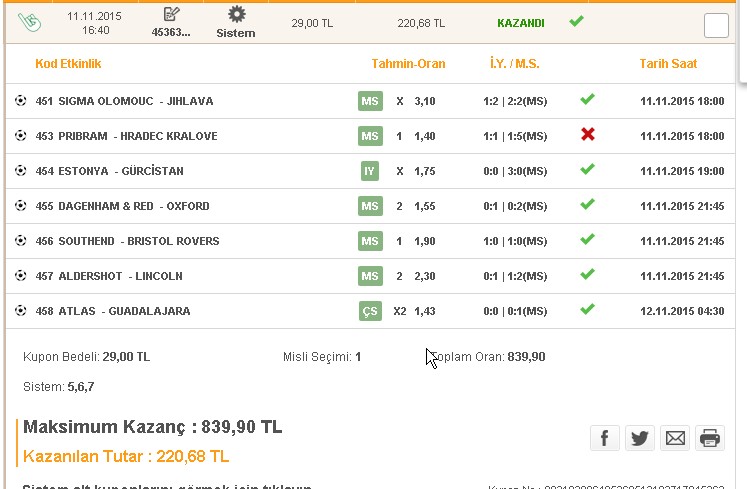This screenshot has width=747, height=489.
Task: Click the 1:1 | 1:5(MS) score cell
Action: pyautogui.click(x=515, y=136)
